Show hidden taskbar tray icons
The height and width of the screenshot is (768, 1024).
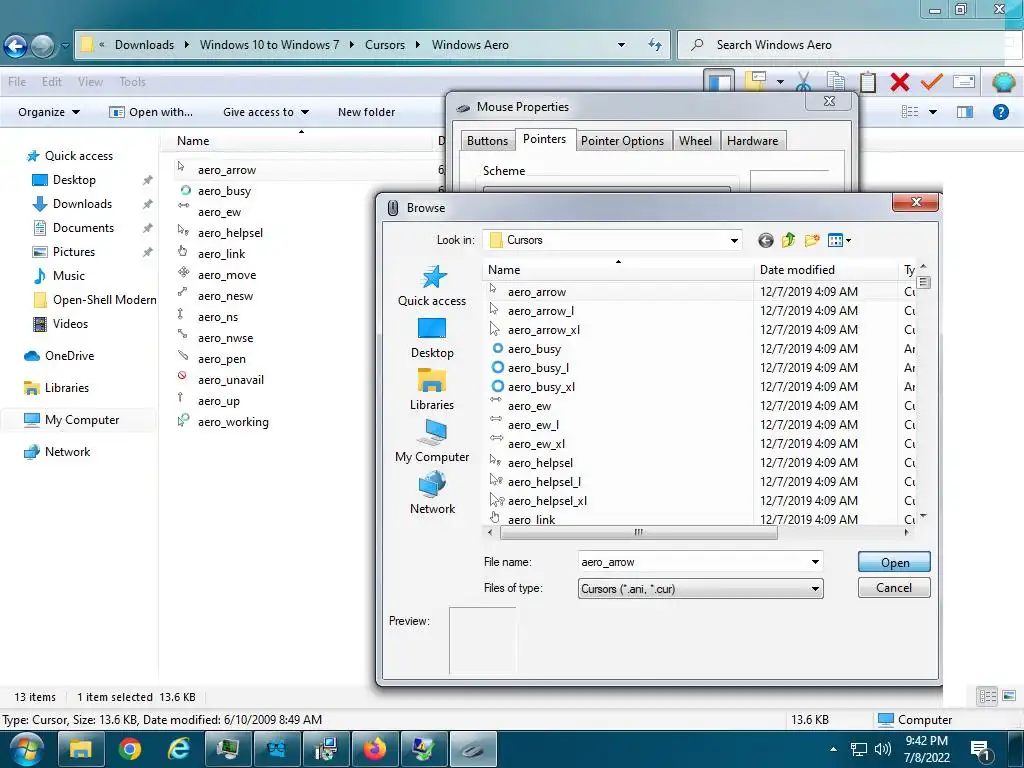tap(833, 749)
